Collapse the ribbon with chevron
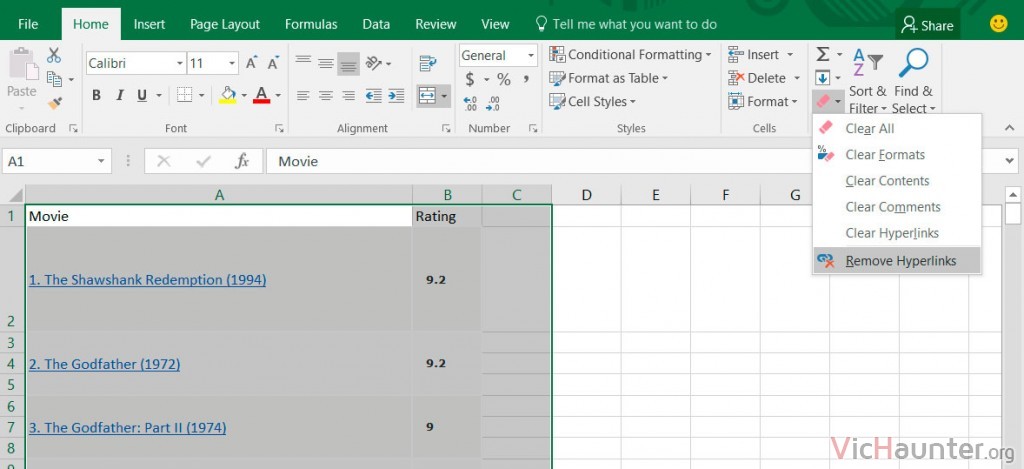 [1010, 128]
